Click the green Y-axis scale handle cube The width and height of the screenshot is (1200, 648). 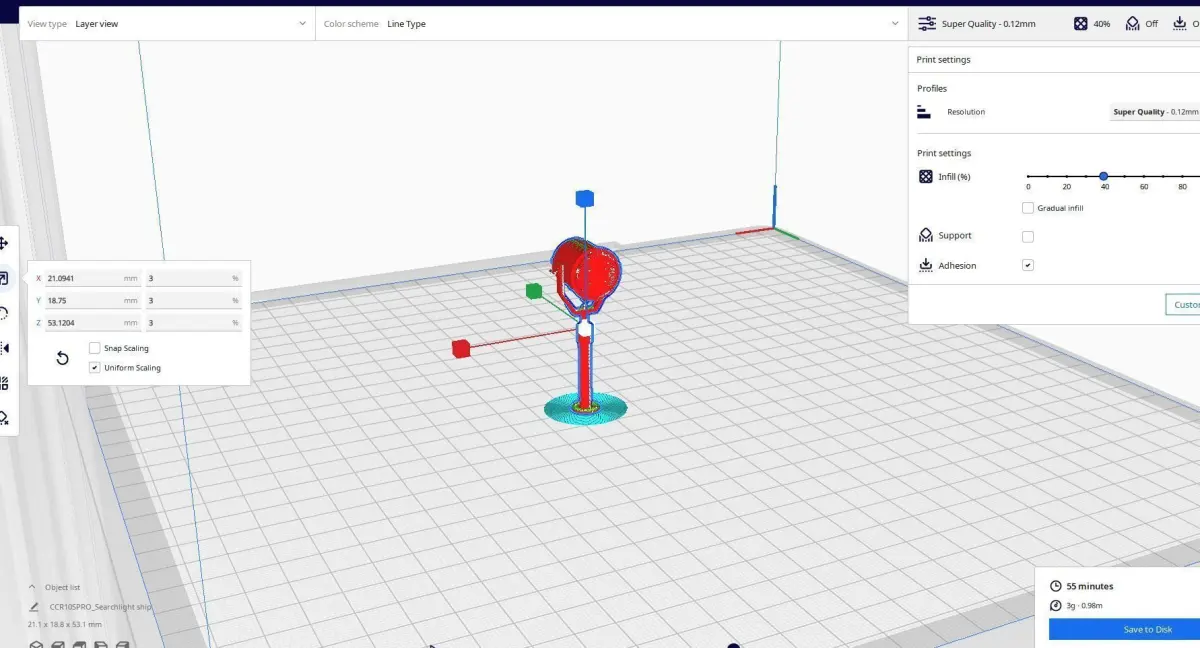[534, 291]
